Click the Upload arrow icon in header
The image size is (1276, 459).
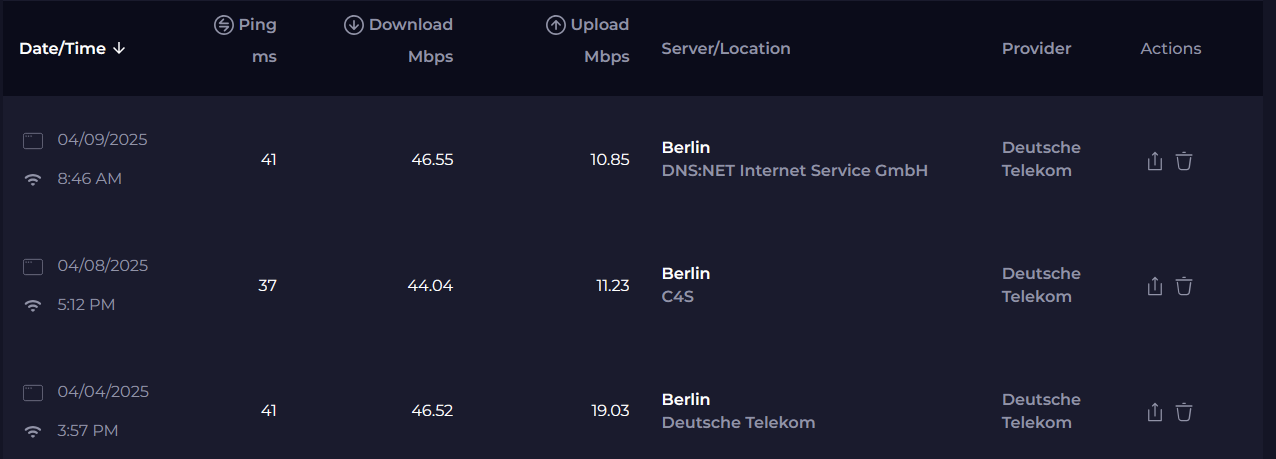(x=556, y=25)
